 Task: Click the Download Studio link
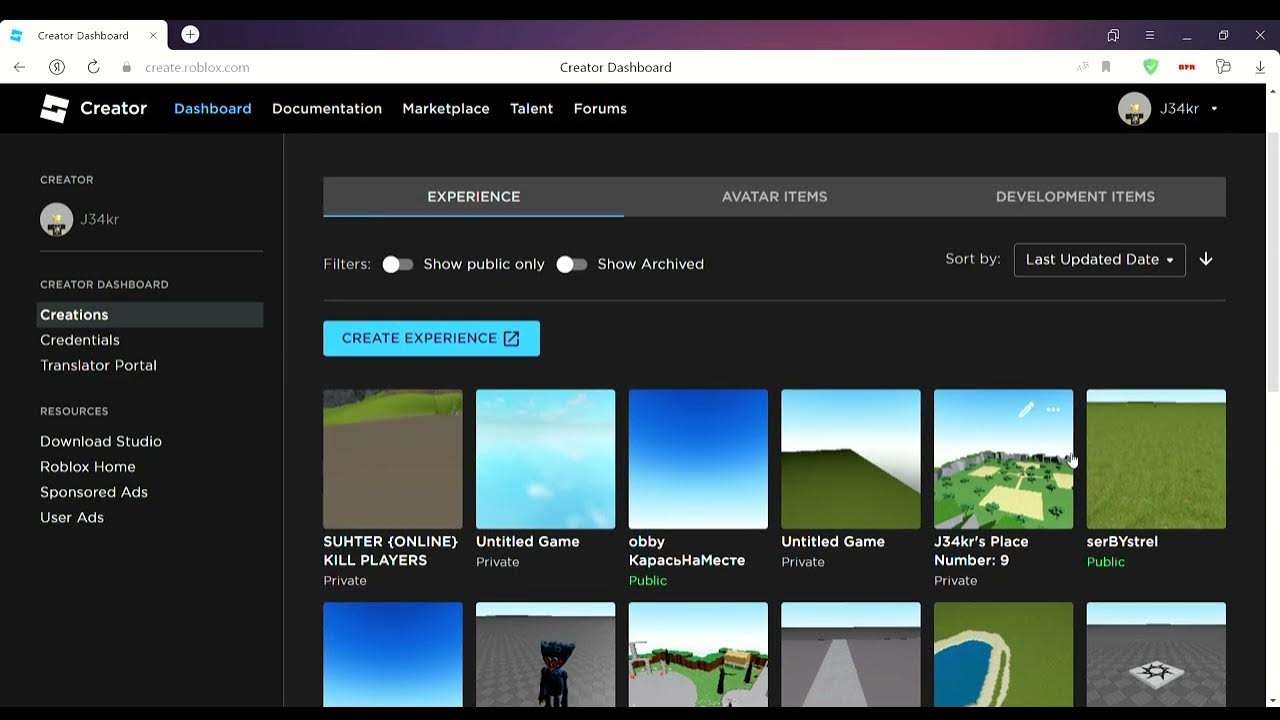tap(101, 441)
